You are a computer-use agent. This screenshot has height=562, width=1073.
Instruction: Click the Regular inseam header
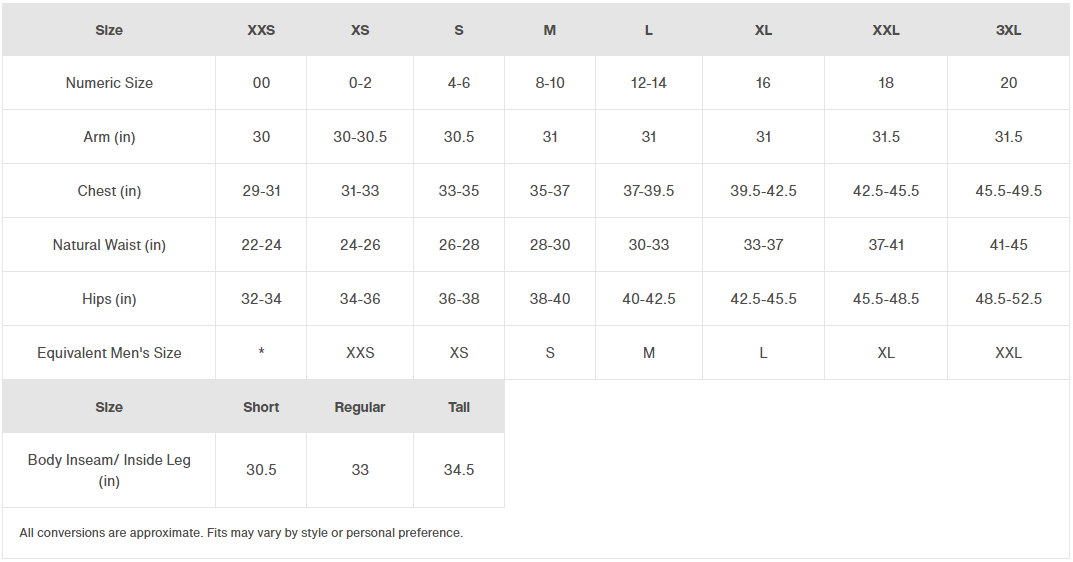360,407
